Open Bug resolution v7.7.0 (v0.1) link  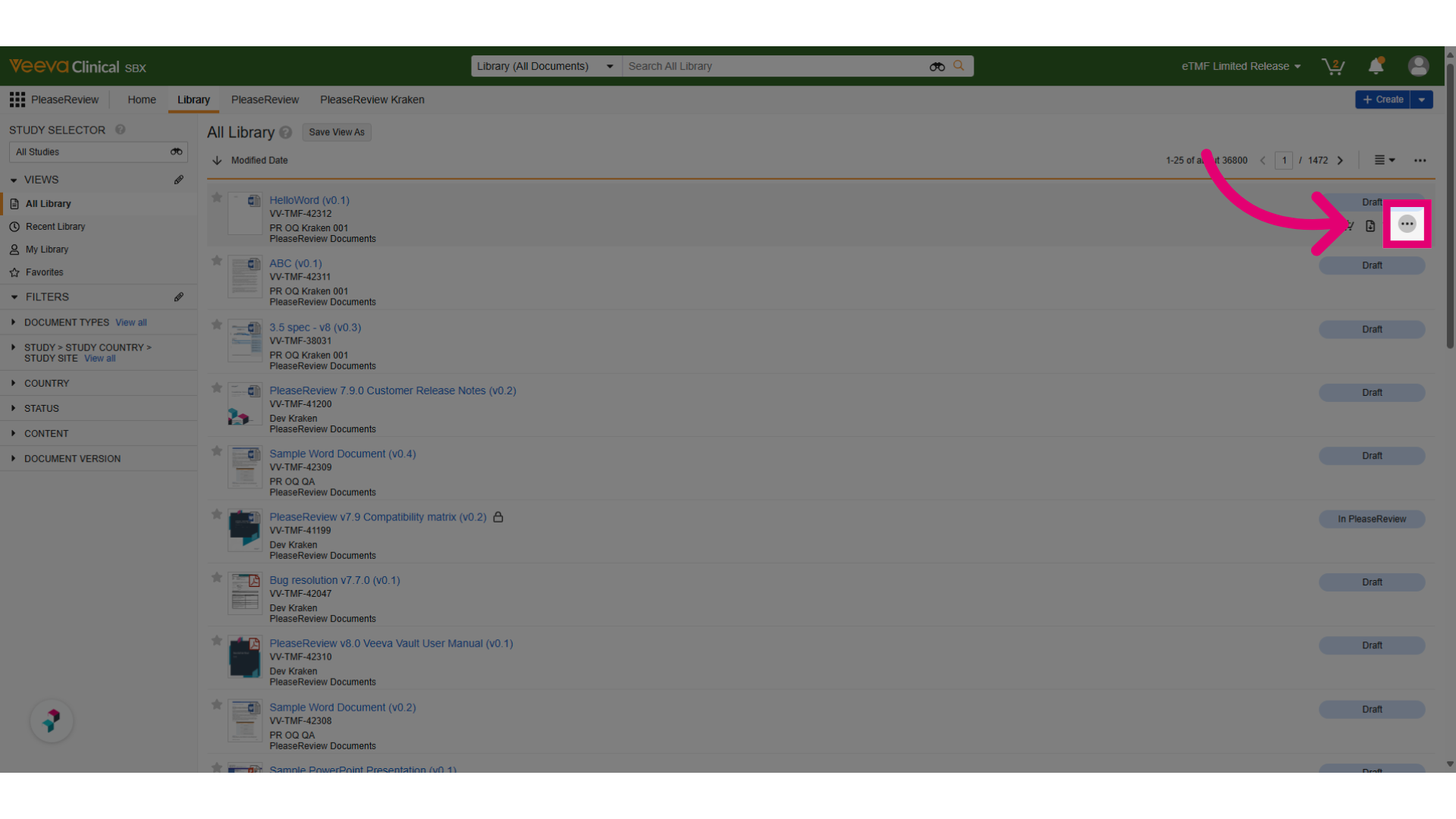click(x=334, y=580)
